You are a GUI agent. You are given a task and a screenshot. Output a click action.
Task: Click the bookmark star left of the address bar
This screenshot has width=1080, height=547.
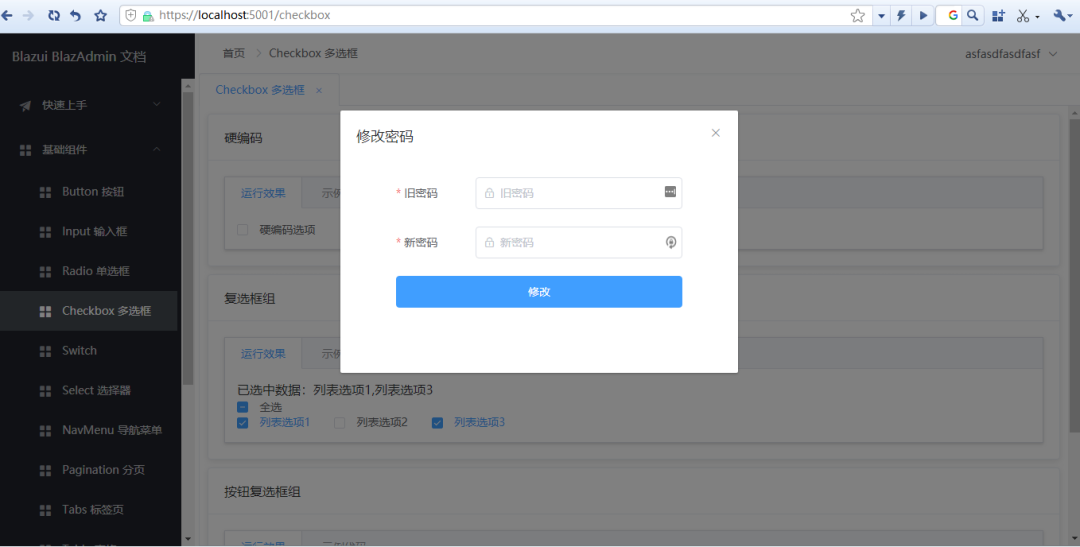(101, 15)
